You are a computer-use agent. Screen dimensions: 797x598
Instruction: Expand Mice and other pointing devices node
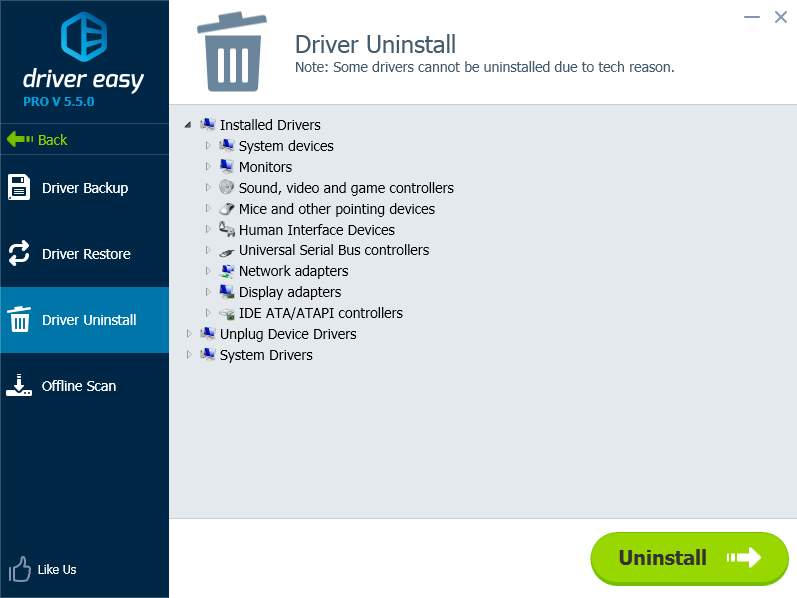[208, 208]
